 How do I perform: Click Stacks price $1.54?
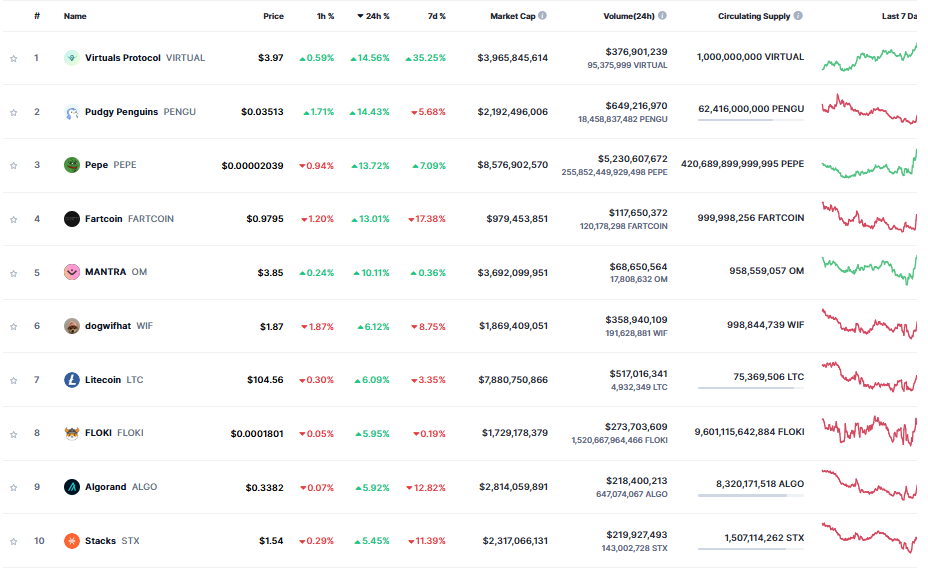271,541
